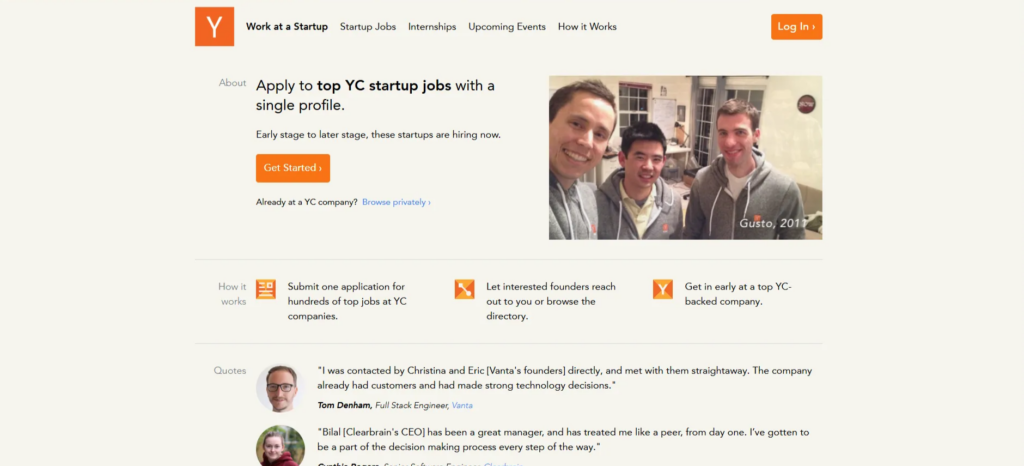
Task: Click the orange Get Started button
Action: pyautogui.click(x=293, y=168)
